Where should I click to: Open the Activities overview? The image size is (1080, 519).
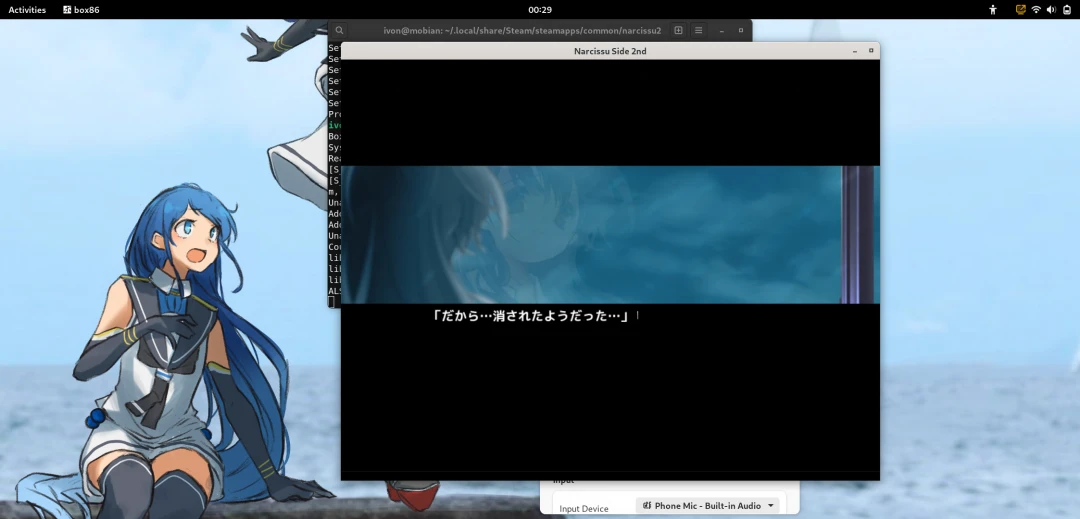pyautogui.click(x=27, y=10)
